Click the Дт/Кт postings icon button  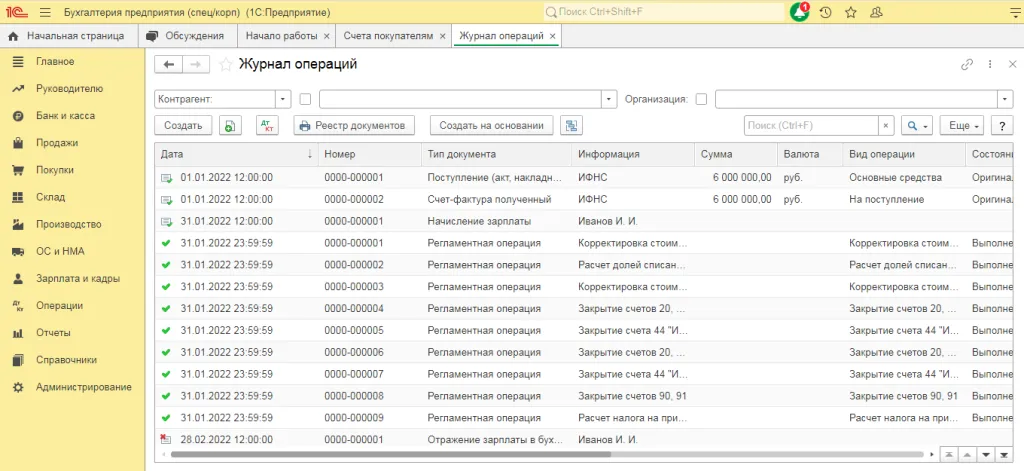click(x=268, y=126)
